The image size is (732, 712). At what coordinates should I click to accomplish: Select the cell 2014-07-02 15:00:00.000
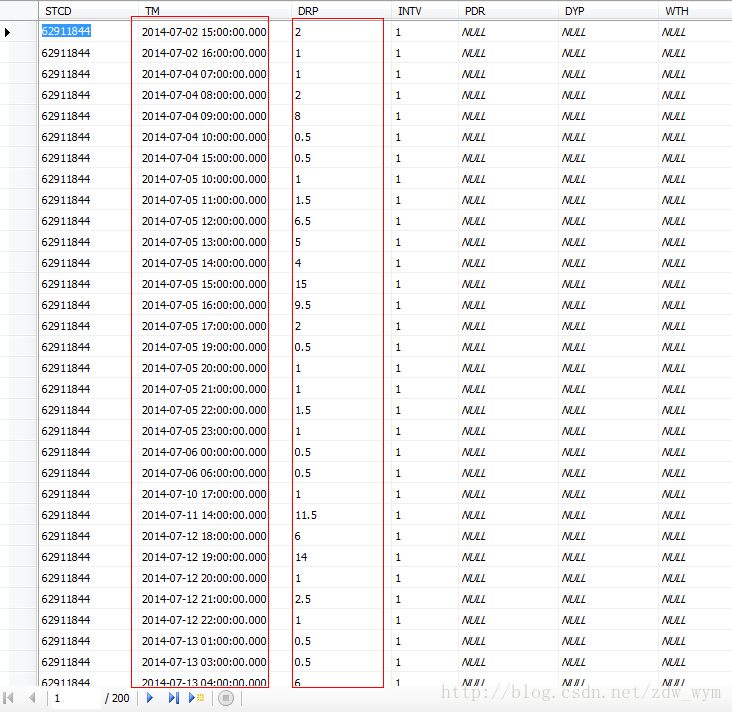tap(204, 32)
